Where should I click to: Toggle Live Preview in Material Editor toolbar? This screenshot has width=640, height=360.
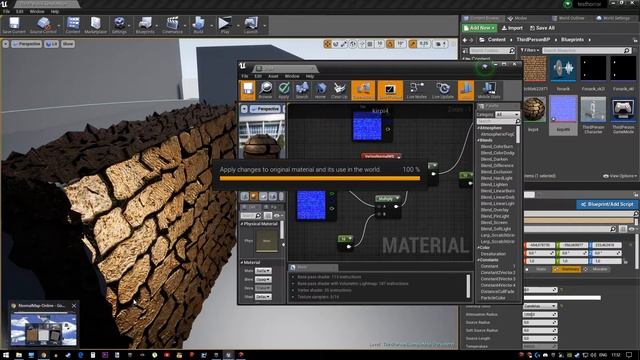coord(390,90)
